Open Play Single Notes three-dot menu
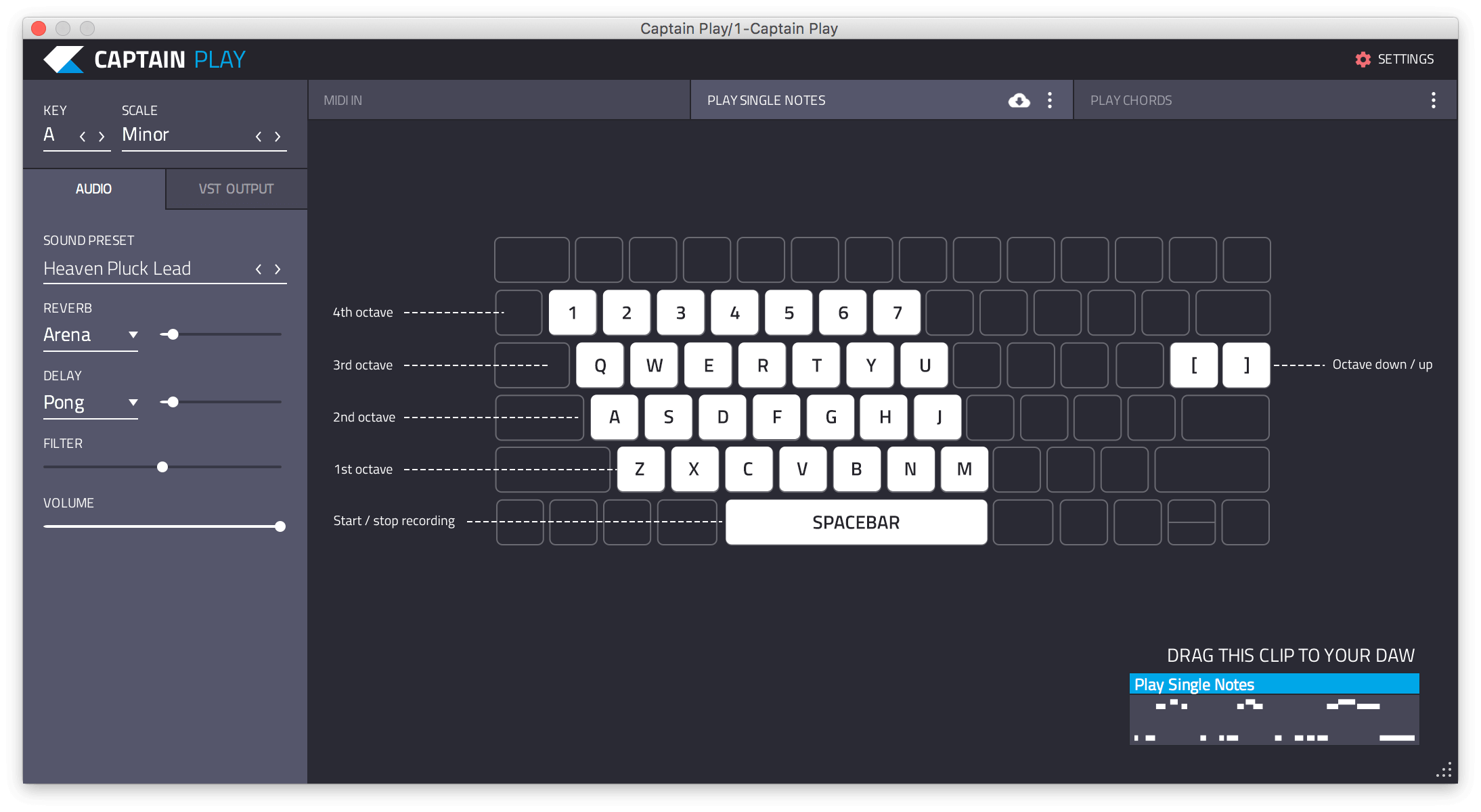Viewport: 1481px width, 812px height. [x=1050, y=101]
